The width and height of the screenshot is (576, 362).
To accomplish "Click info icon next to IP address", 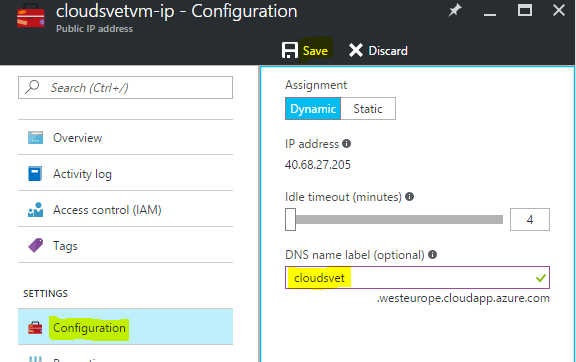I will pyautogui.click(x=346, y=144).
